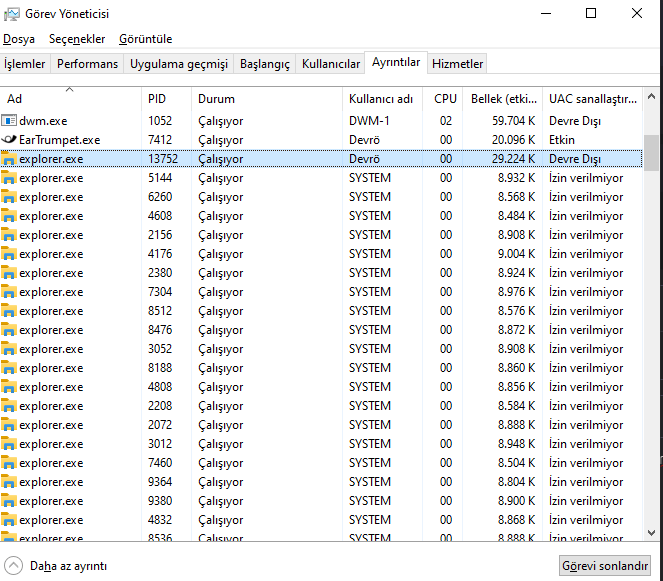Switch to the Kullanıcılar tab
Viewport: 663px width, 581px height.
(331, 64)
